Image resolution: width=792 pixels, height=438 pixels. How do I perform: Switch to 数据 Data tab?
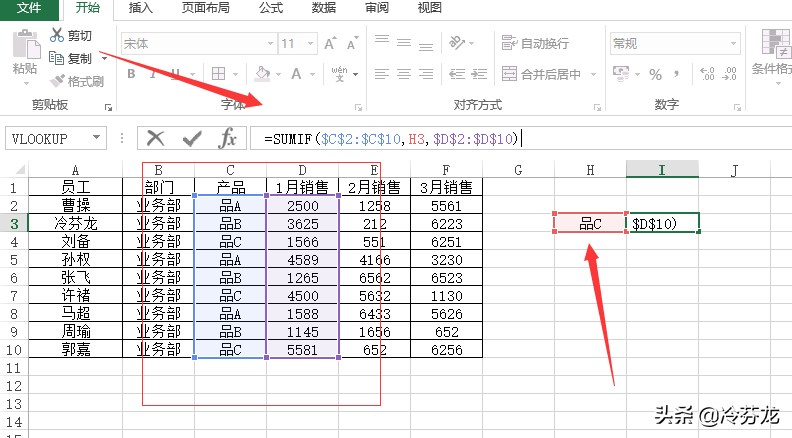pos(324,8)
